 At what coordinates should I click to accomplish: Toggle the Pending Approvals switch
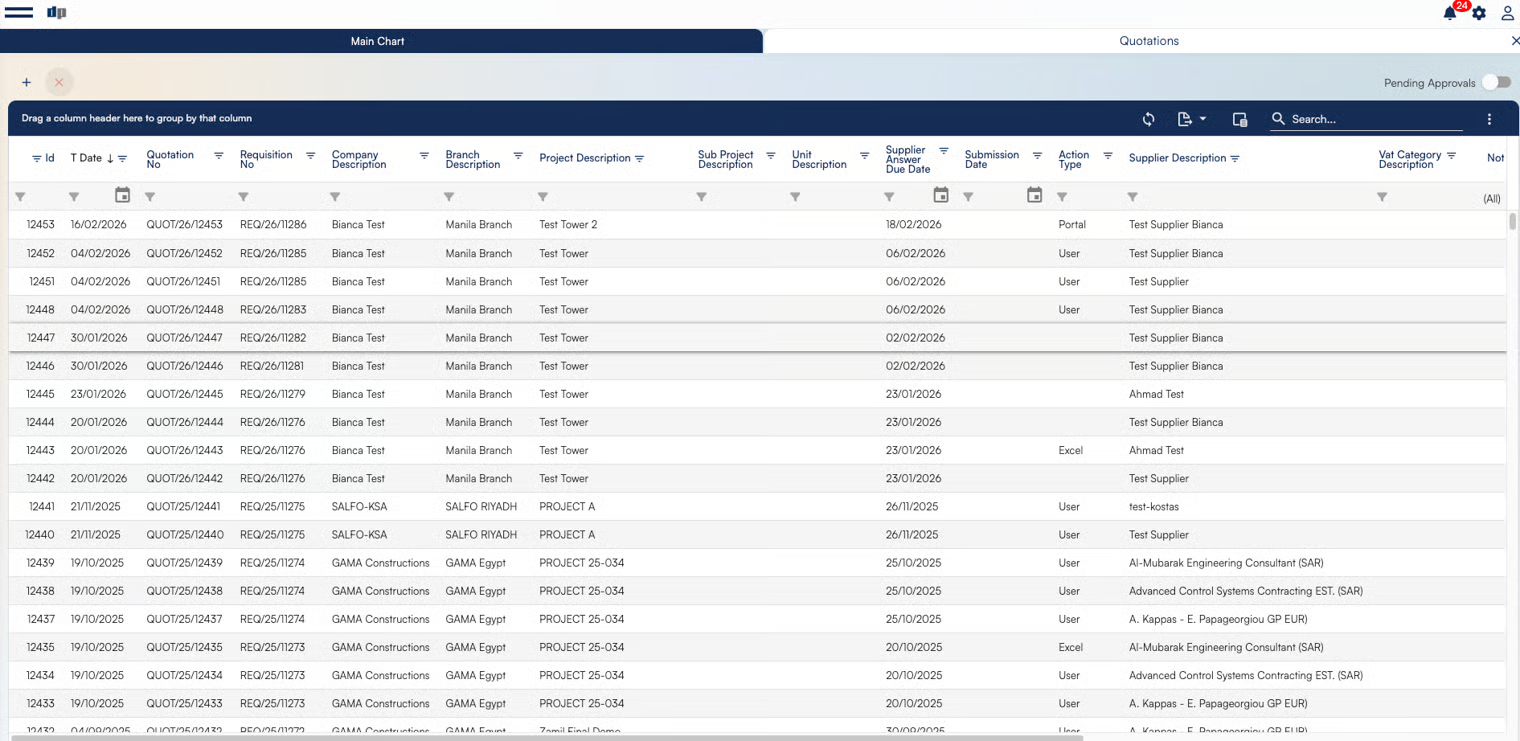point(1495,83)
